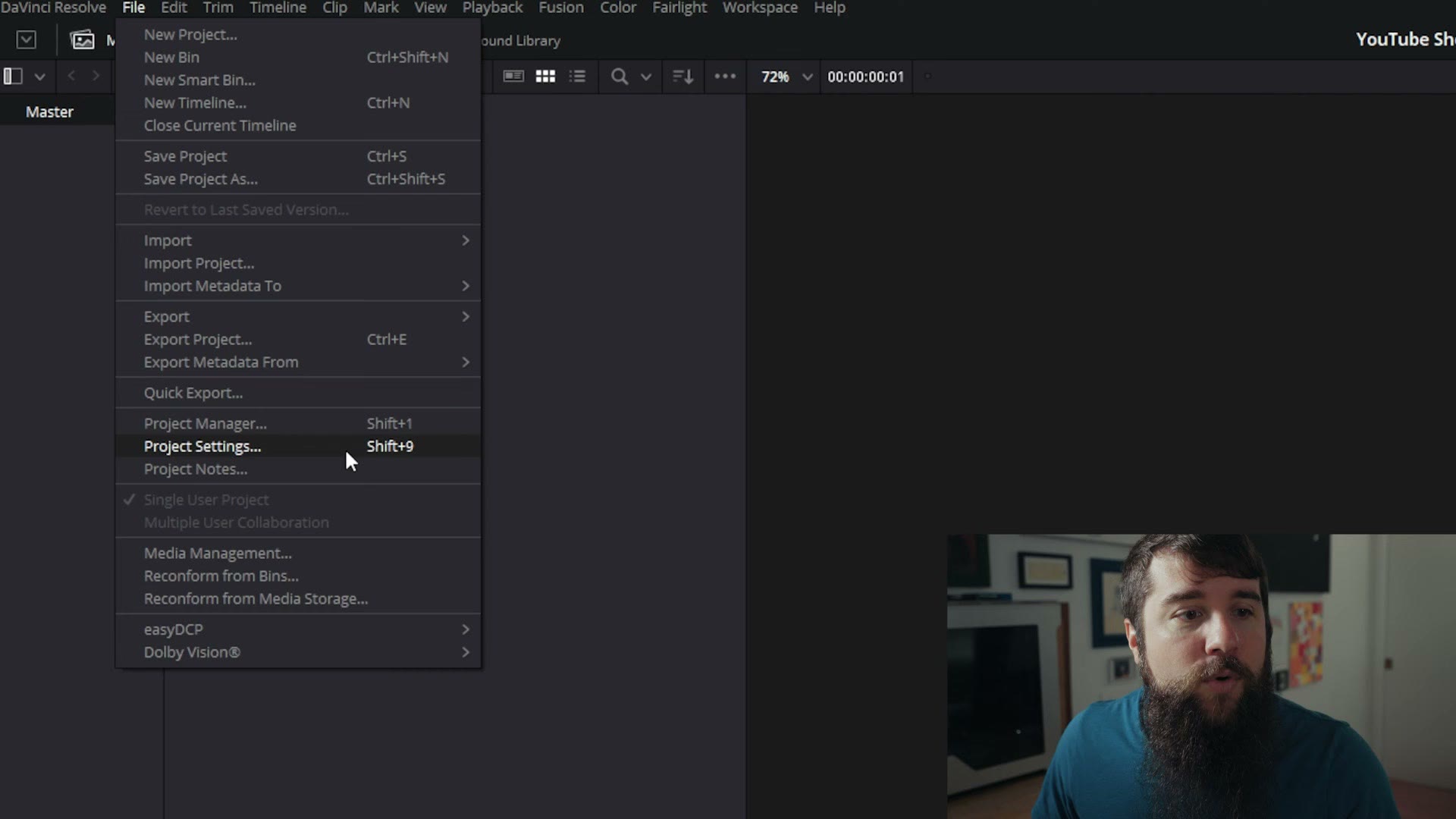1456x819 pixels.
Task: Open Project Settings... entry
Action: 298,447
